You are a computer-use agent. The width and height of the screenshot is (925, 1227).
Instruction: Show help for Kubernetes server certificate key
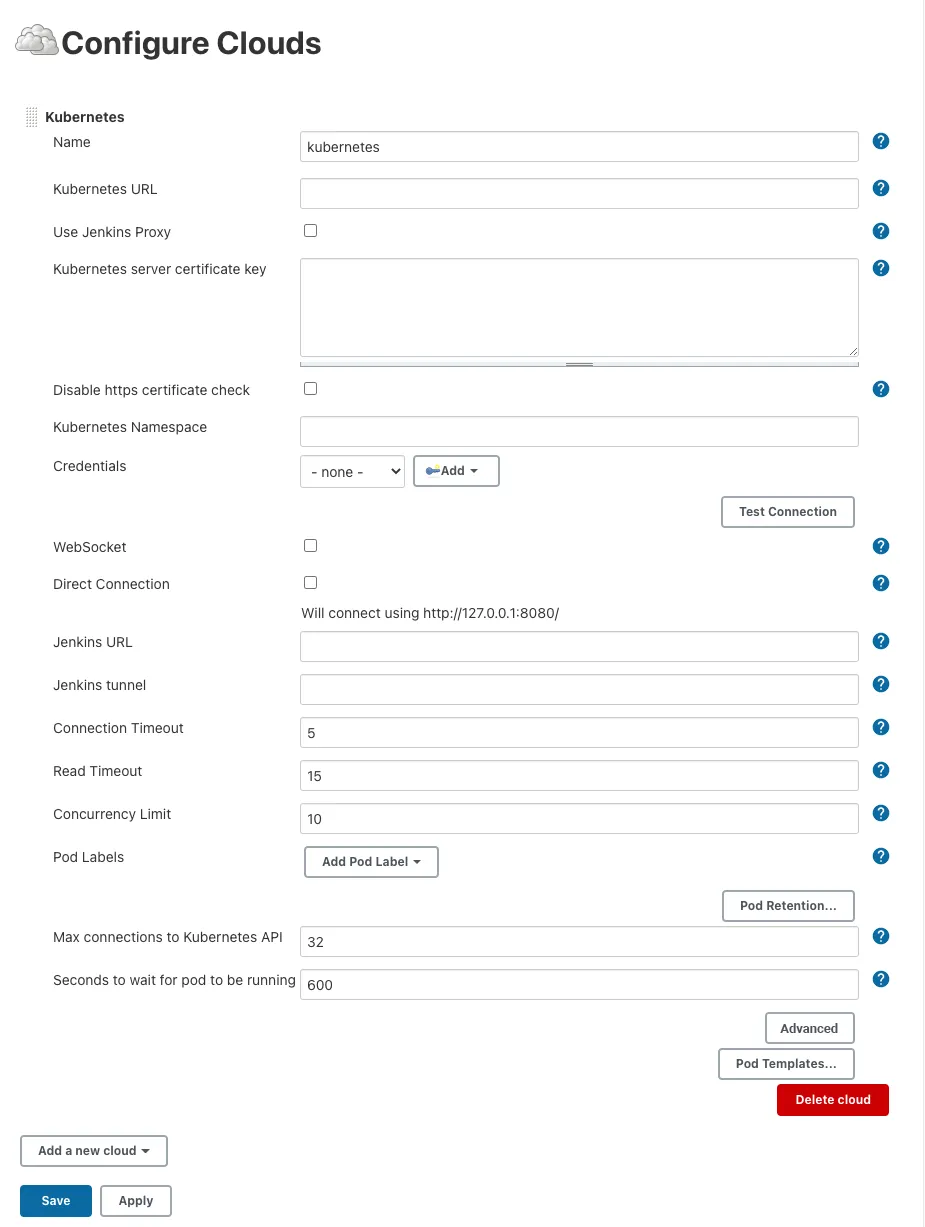click(881, 268)
